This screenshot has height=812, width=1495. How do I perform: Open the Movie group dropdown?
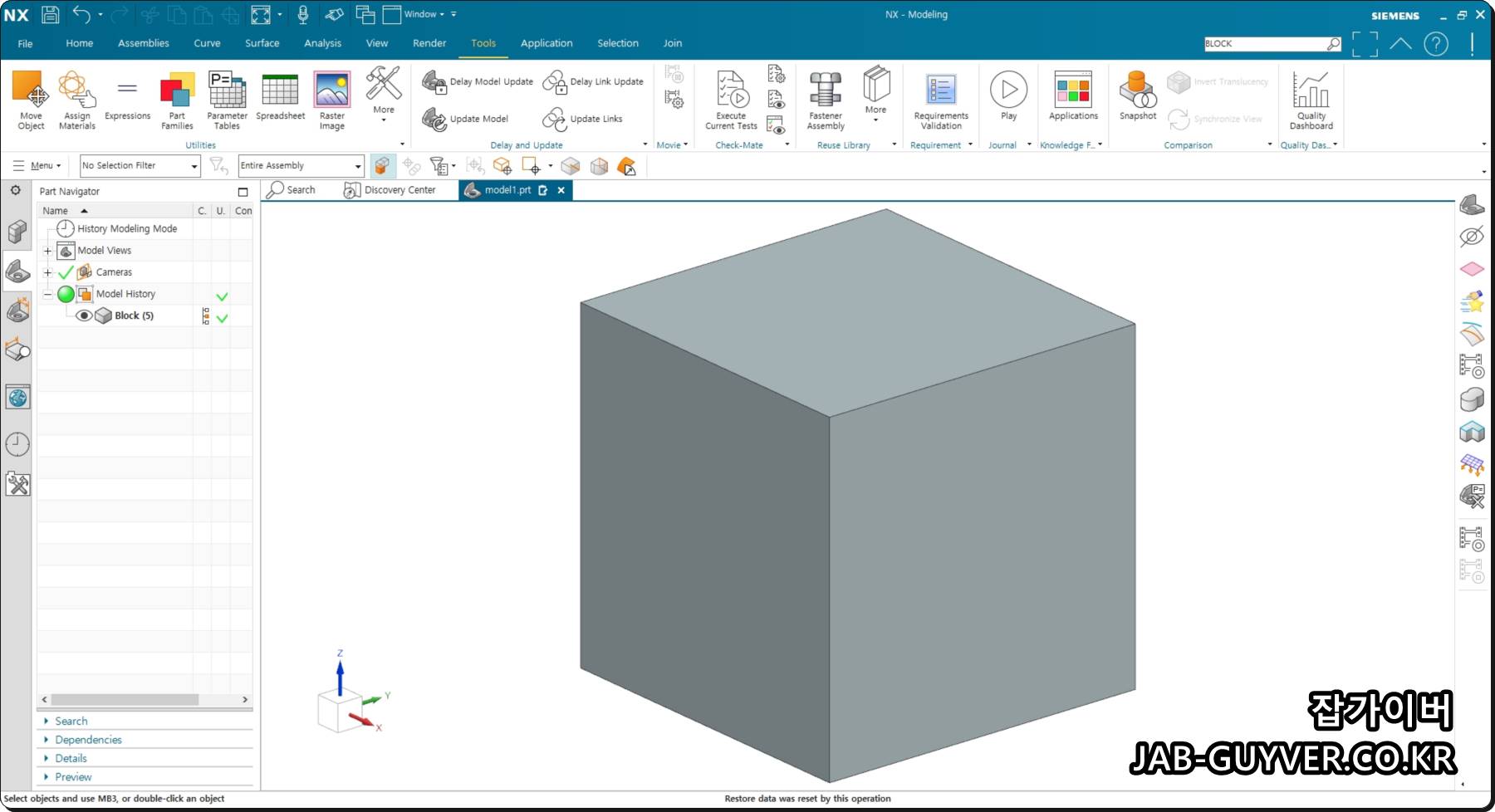pos(673,145)
